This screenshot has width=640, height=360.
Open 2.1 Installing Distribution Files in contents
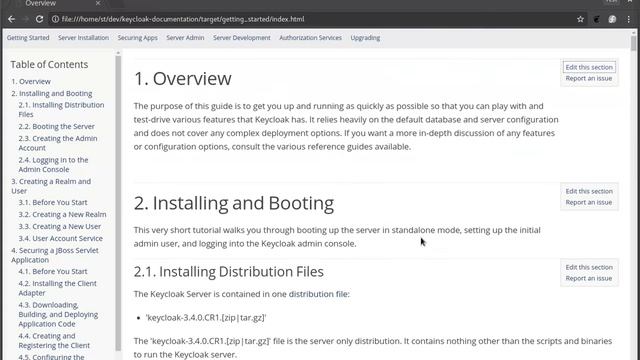[61, 109]
